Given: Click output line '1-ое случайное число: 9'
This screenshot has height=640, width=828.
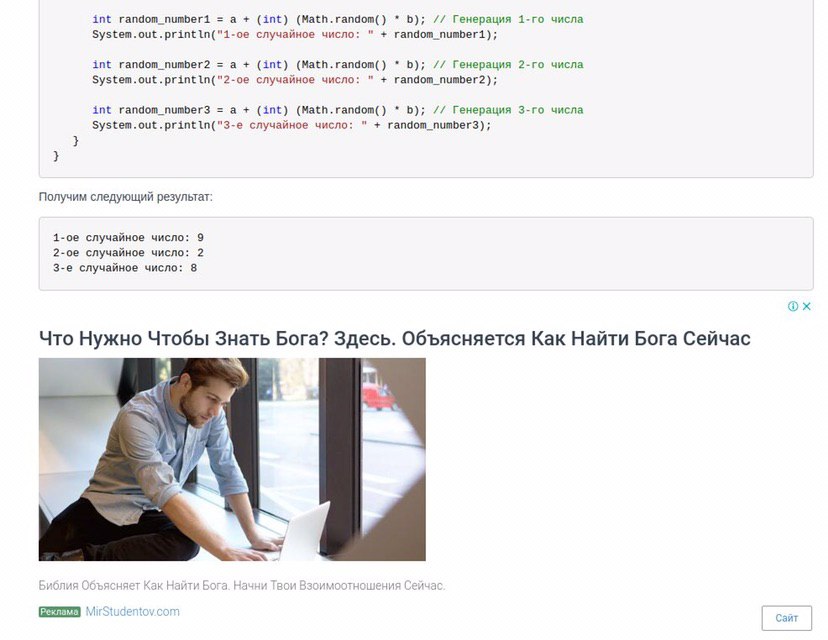Looking at the screenshot, I should pyautogui.click(x=128, y=238).
